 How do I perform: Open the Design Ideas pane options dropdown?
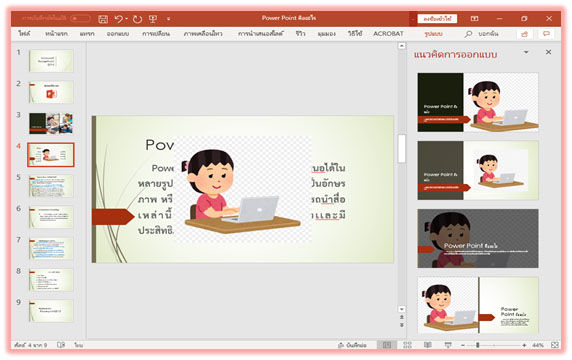(526, 52)
